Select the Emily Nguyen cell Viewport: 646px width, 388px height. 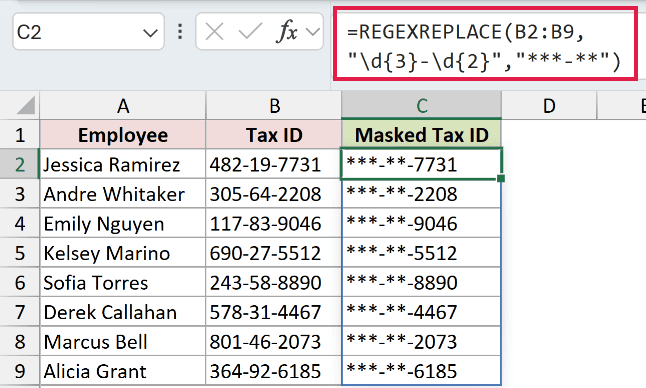pos(123,224)
